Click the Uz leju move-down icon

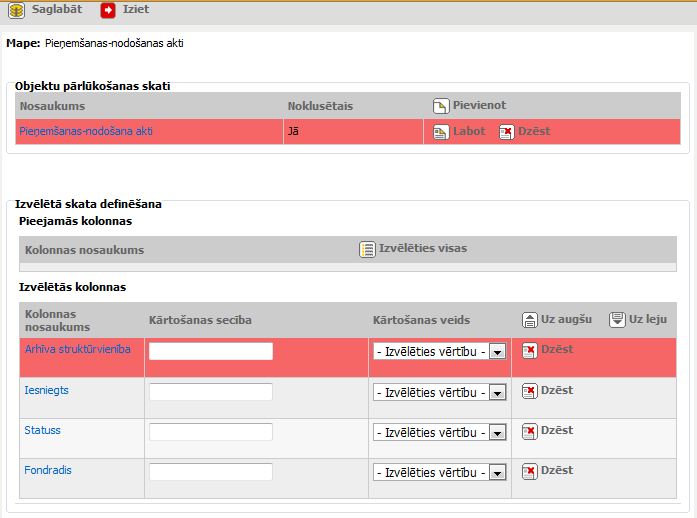pyautogui.click(x=617, y=320)
